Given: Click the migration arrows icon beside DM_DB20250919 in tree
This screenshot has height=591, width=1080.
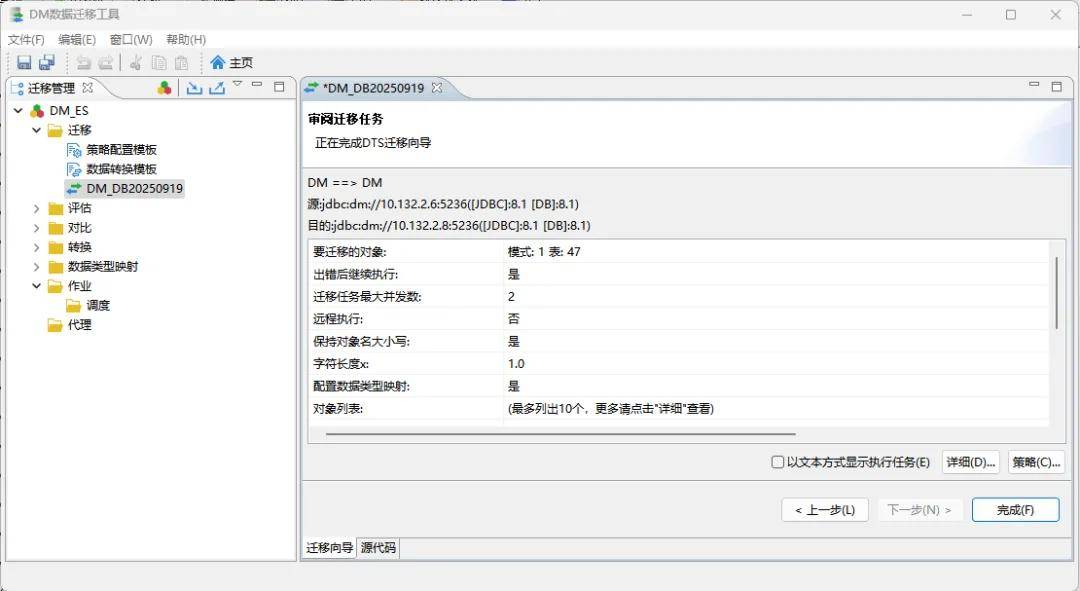Looking at the screenshot, I should click(x=74, y=188).
